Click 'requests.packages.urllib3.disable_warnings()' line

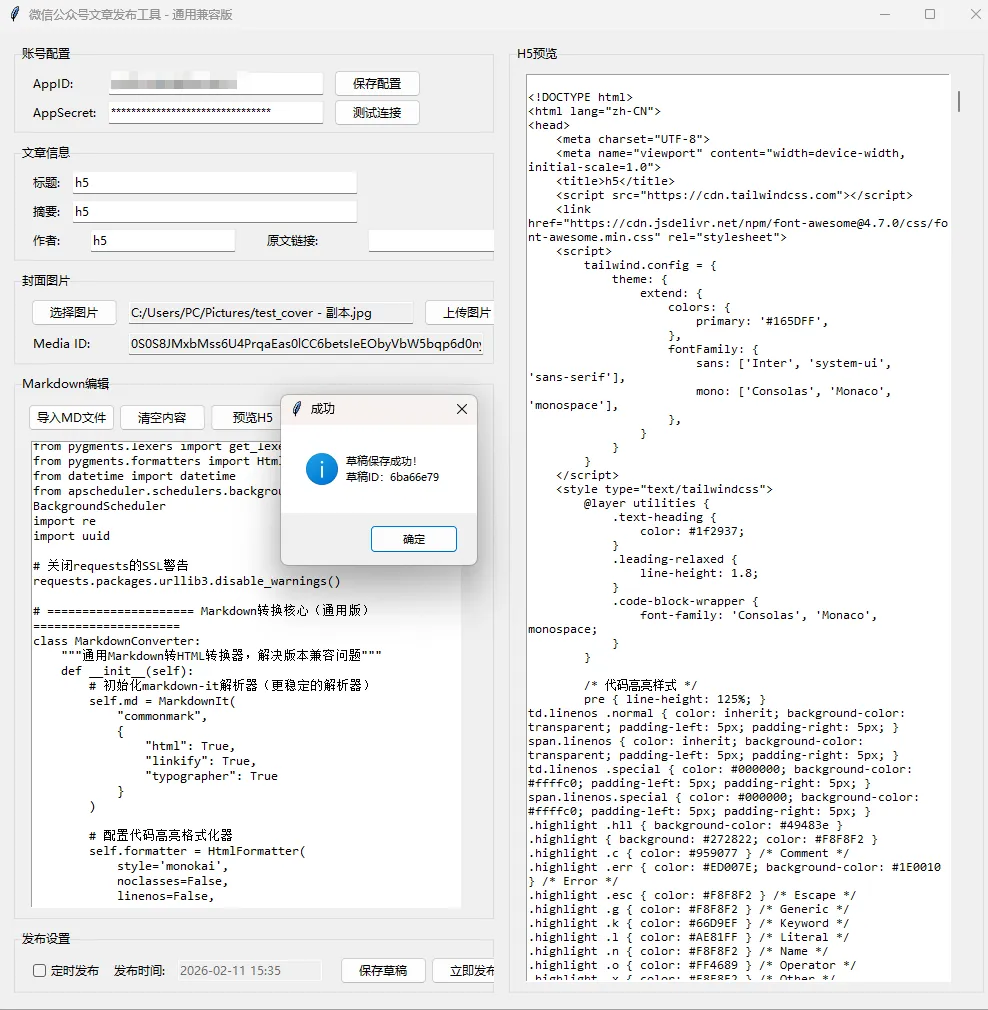click(187, 581)
